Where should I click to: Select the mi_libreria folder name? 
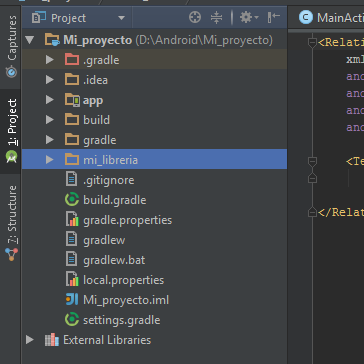click(x=110, y=160)
